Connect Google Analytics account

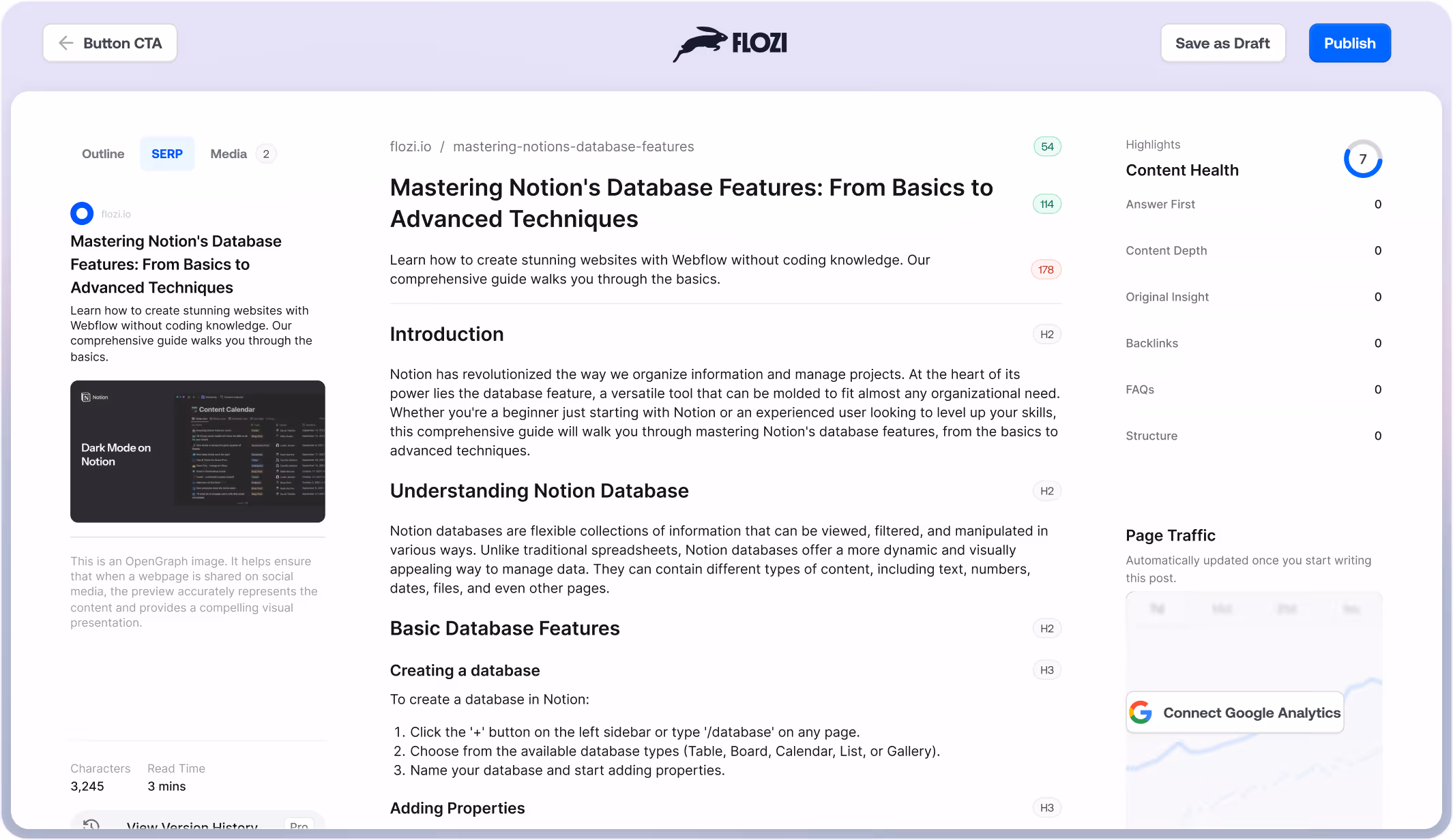[1235, 712]
